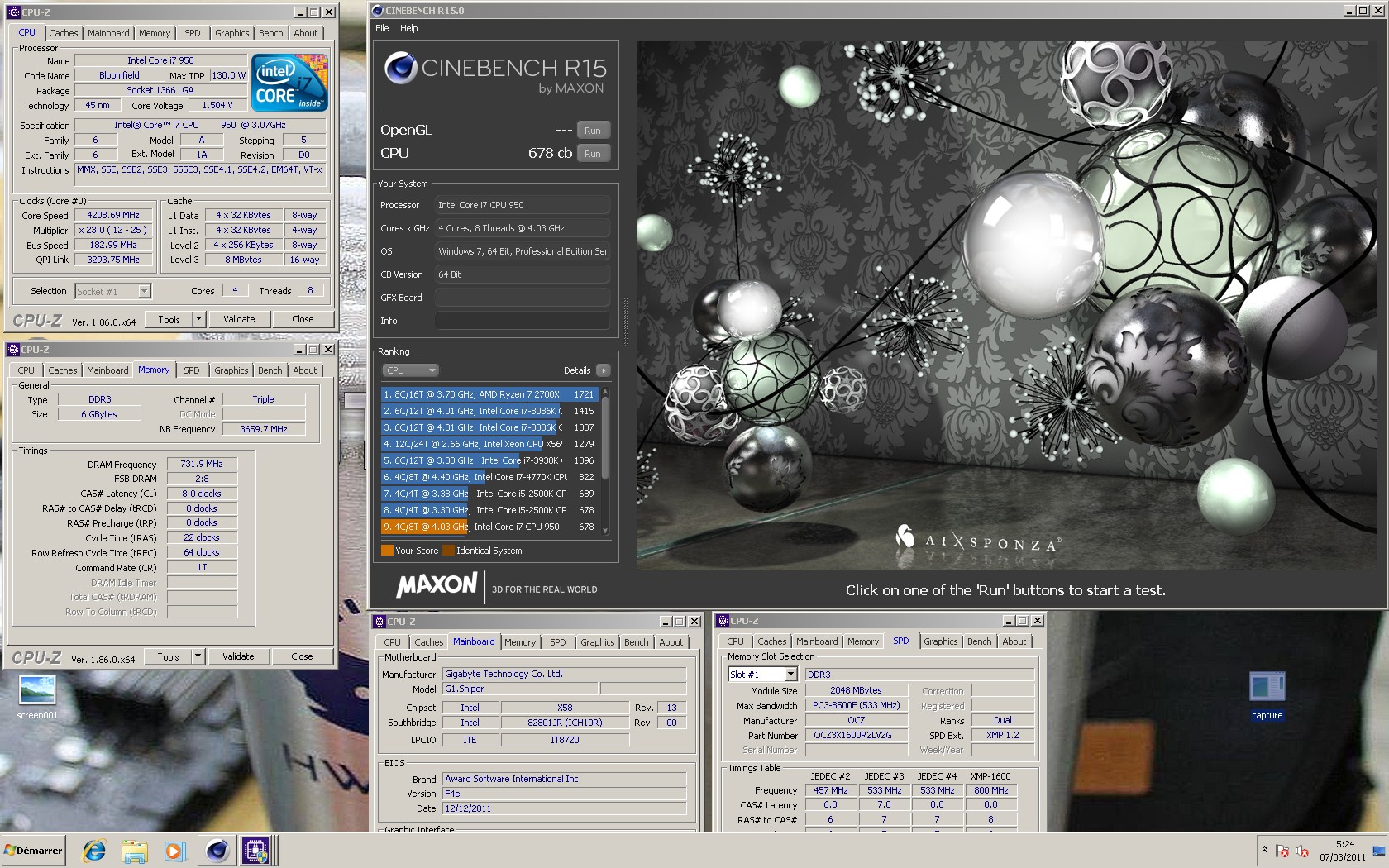Switch to Cinebench via taskbar icon

point(217,850)
